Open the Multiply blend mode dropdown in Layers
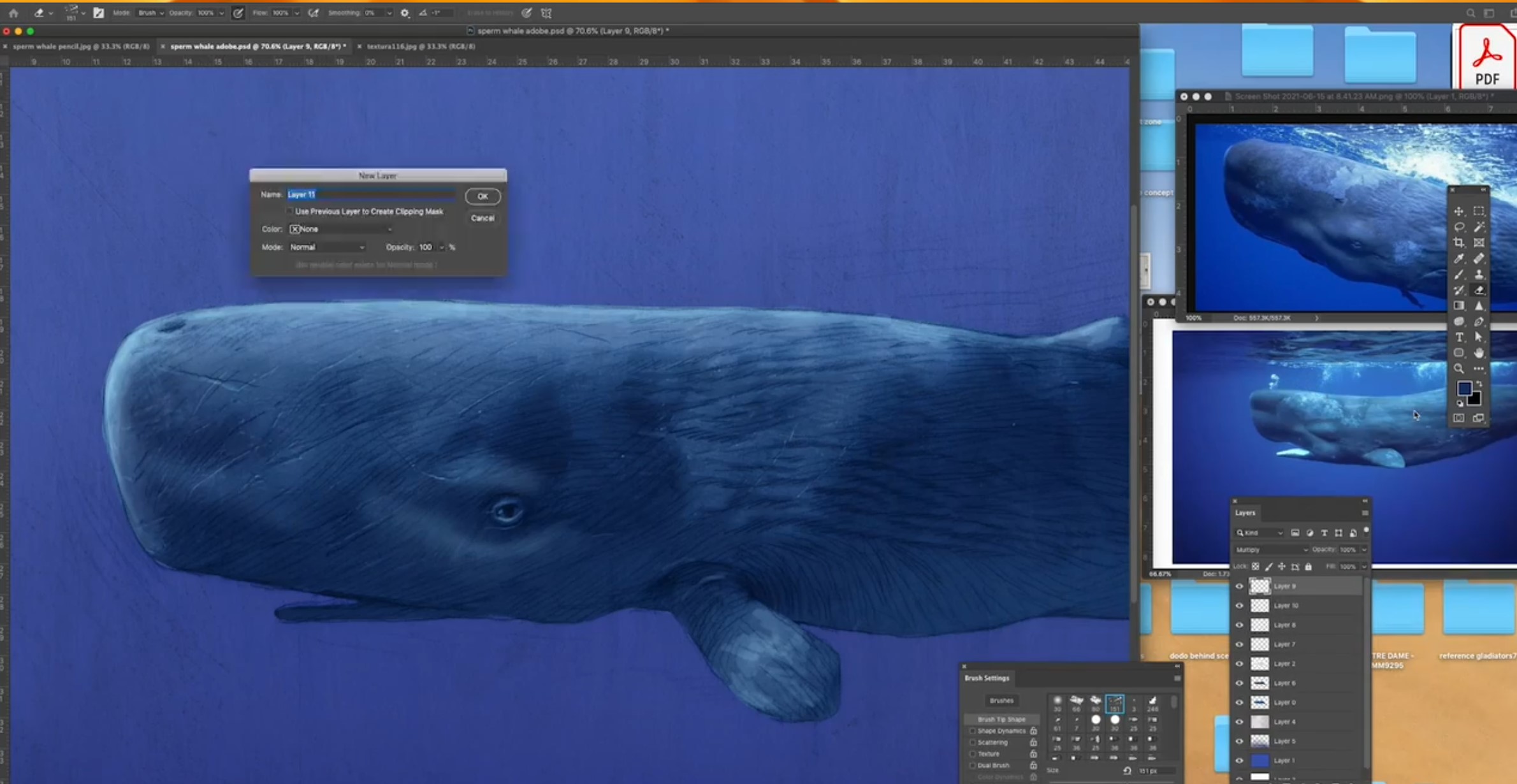The width and height of the screenshot is (1517, 784). pos(1272,549)
